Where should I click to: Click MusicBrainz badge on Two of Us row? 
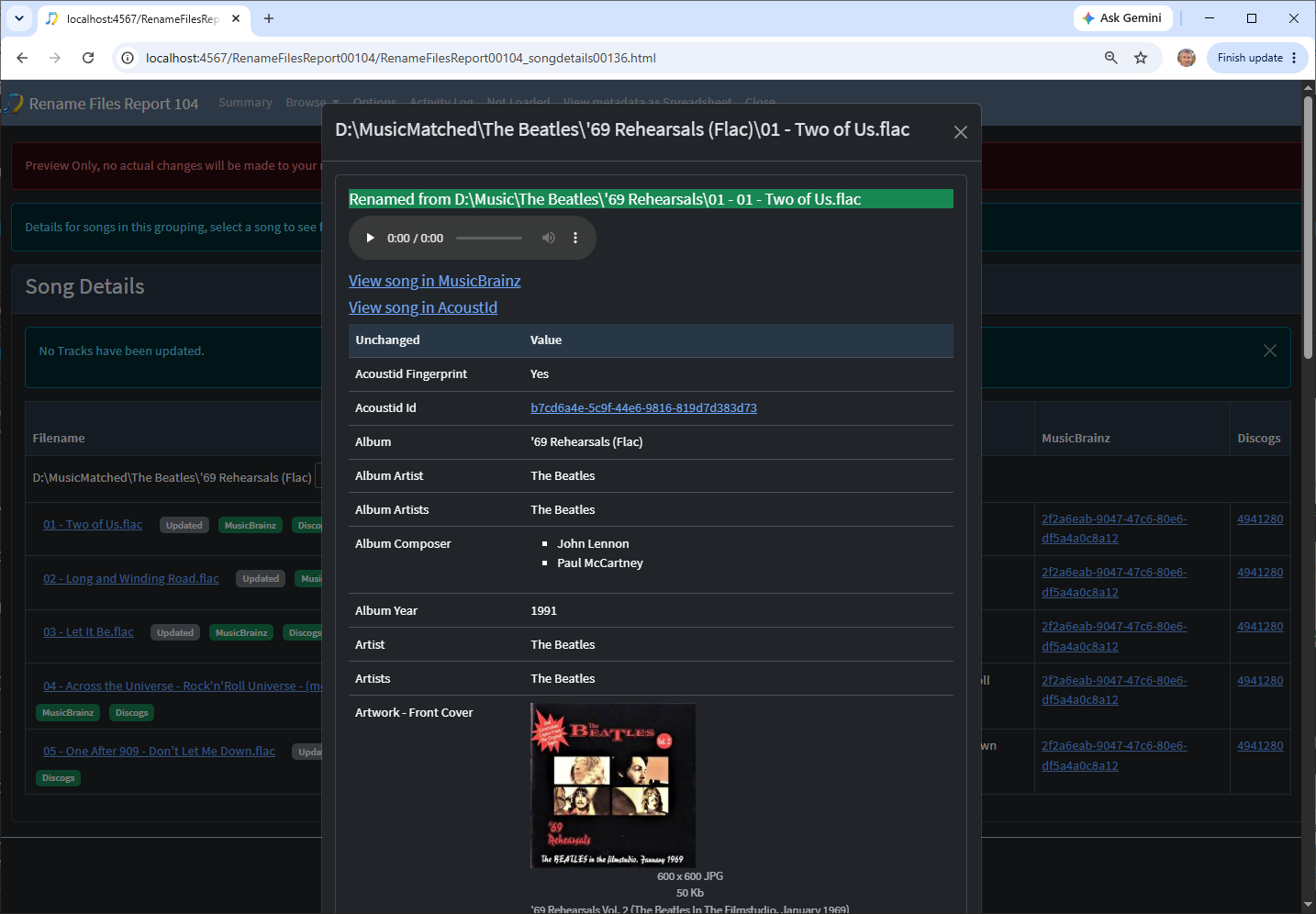pos(251,526)
